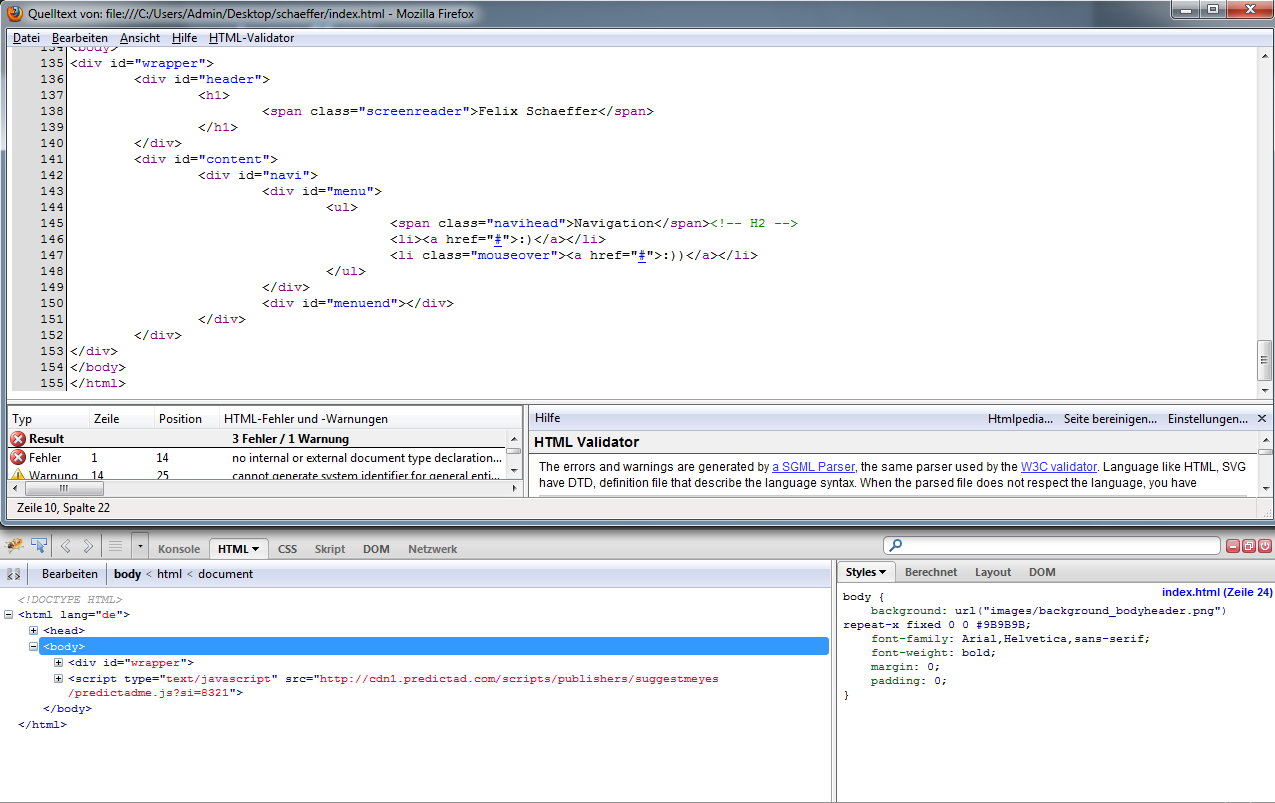Click Seite bereinigen... button
This screenshot has height=803, width=1275.
click(1110, 419)
